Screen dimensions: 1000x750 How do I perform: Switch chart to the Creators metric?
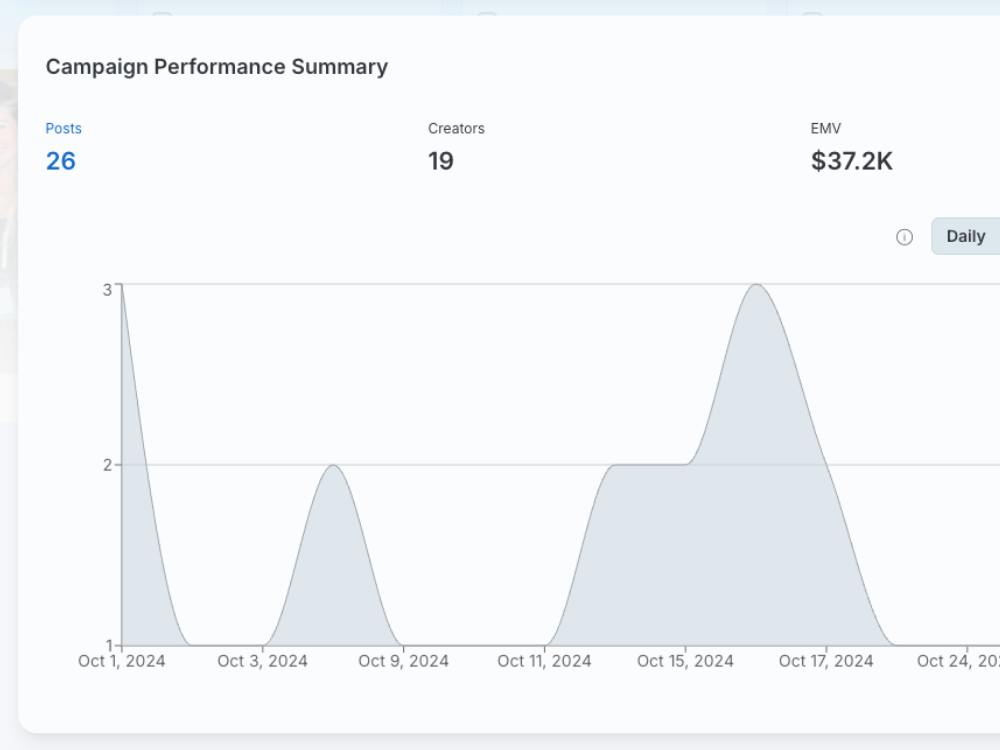point(456,129)
